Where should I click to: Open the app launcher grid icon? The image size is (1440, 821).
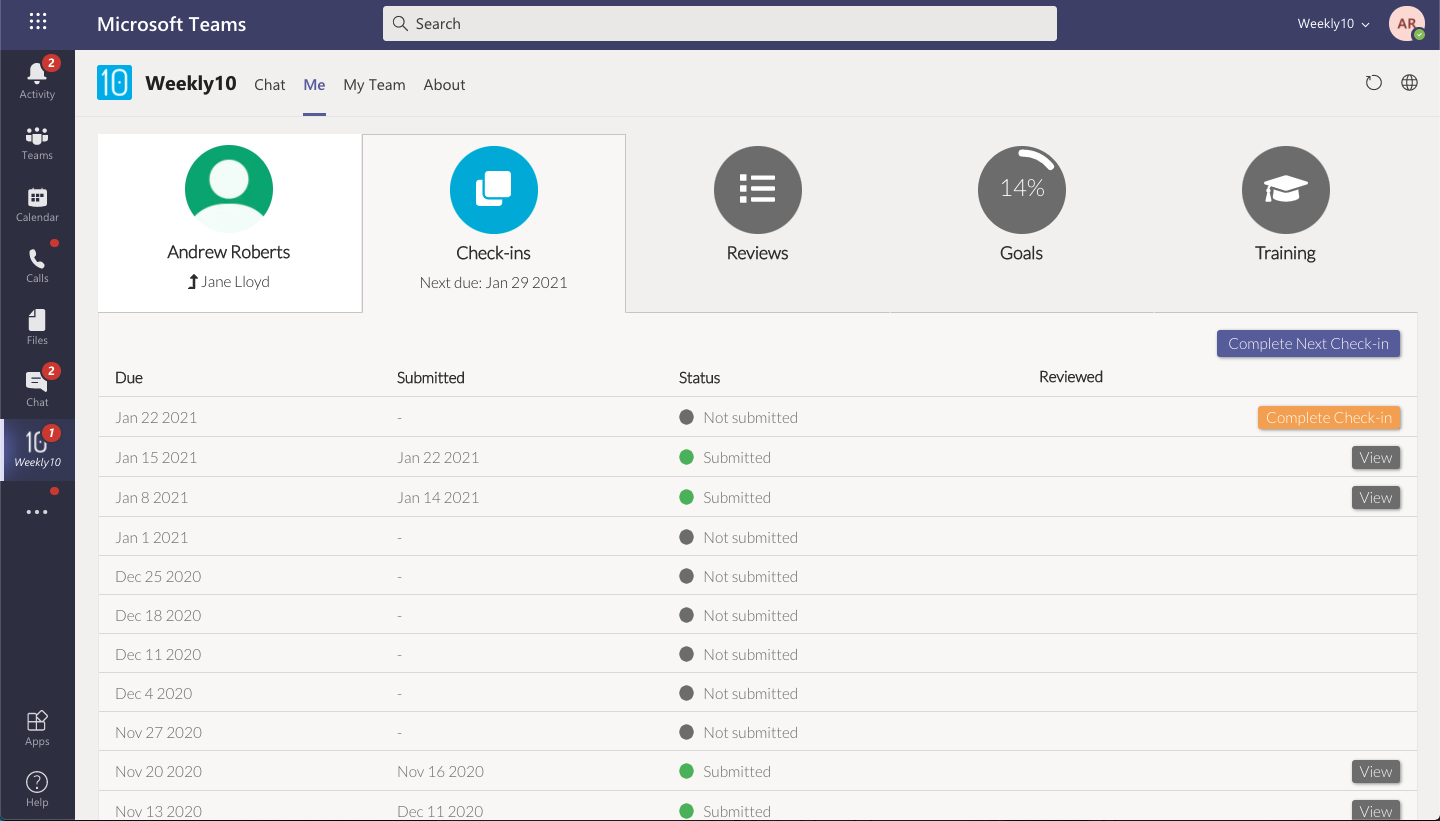coord(37,22)
